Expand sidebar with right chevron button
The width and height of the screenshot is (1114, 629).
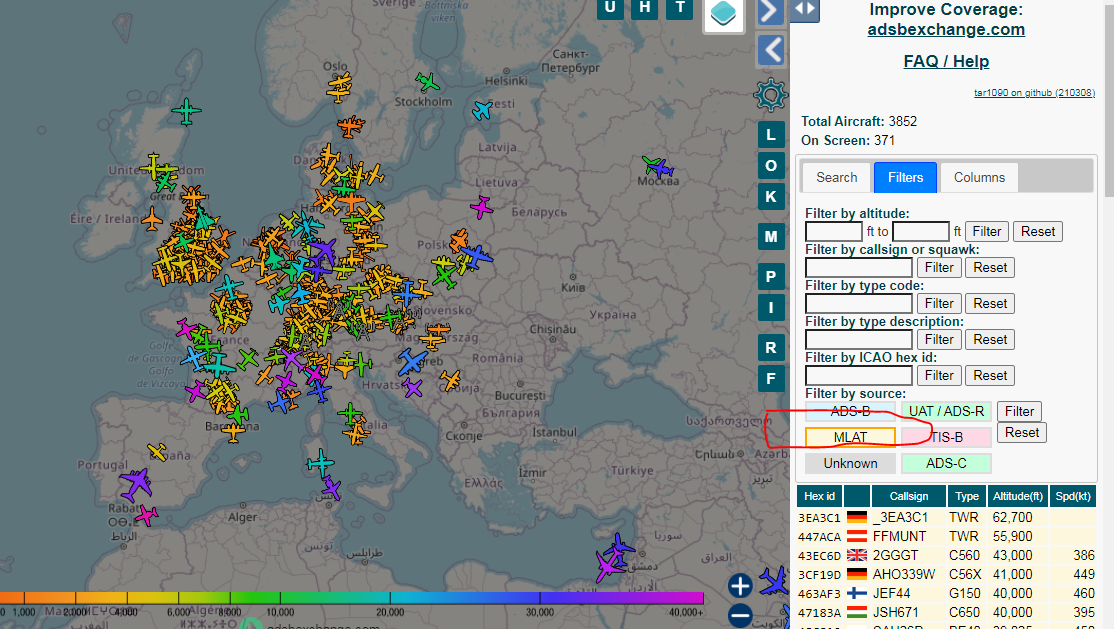pyautogui.click(x=771, y=11)
